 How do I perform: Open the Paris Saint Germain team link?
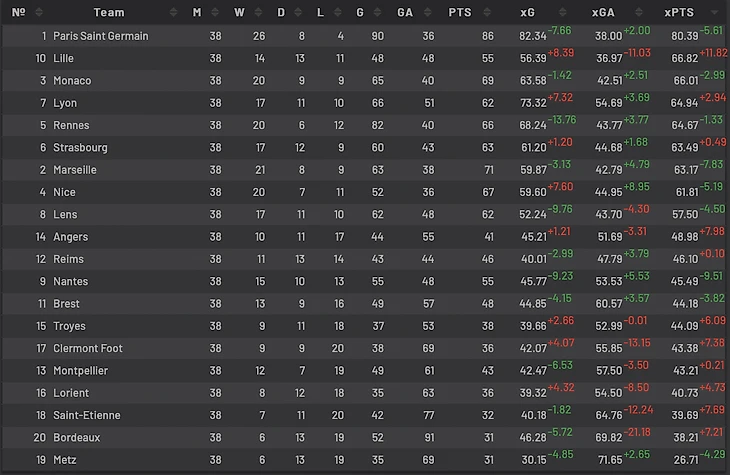pyautogui.click(x=100, y=36)
